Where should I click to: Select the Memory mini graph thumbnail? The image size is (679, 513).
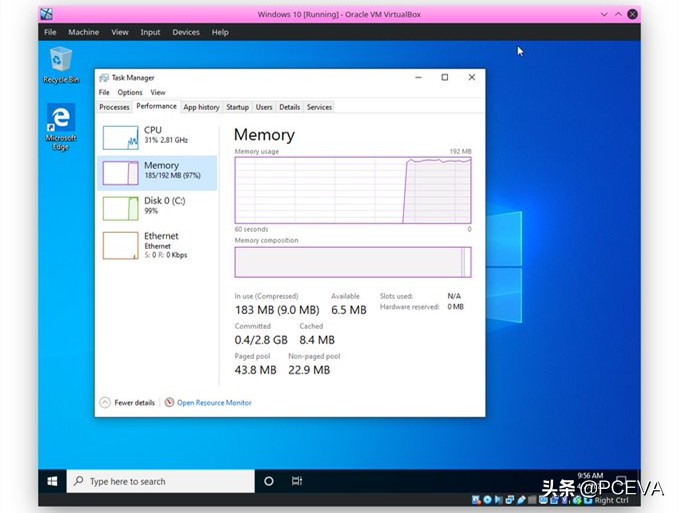coord(120,173)
